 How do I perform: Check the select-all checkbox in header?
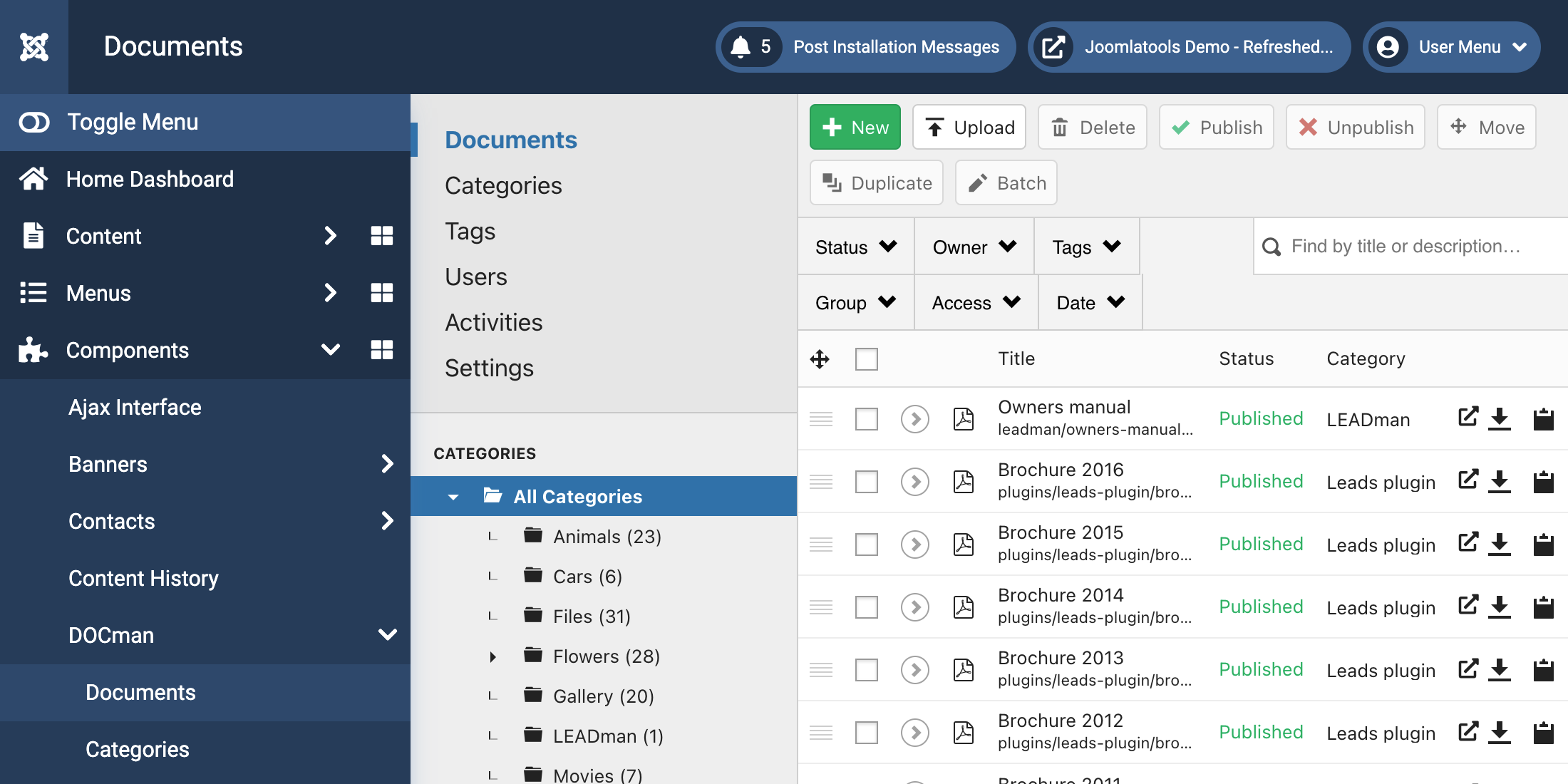867,359
